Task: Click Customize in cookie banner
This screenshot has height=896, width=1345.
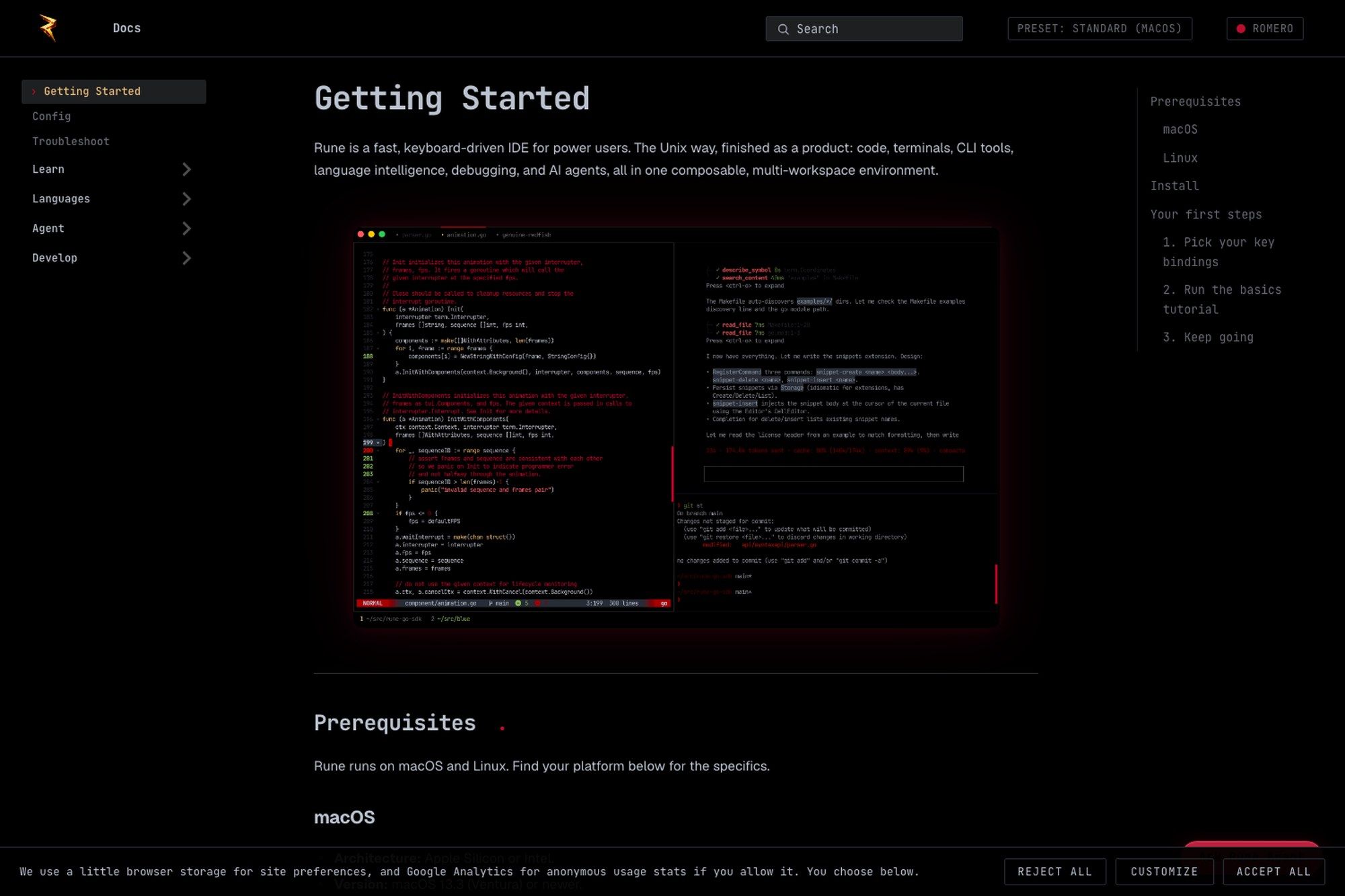Action: pos(1164,872)
